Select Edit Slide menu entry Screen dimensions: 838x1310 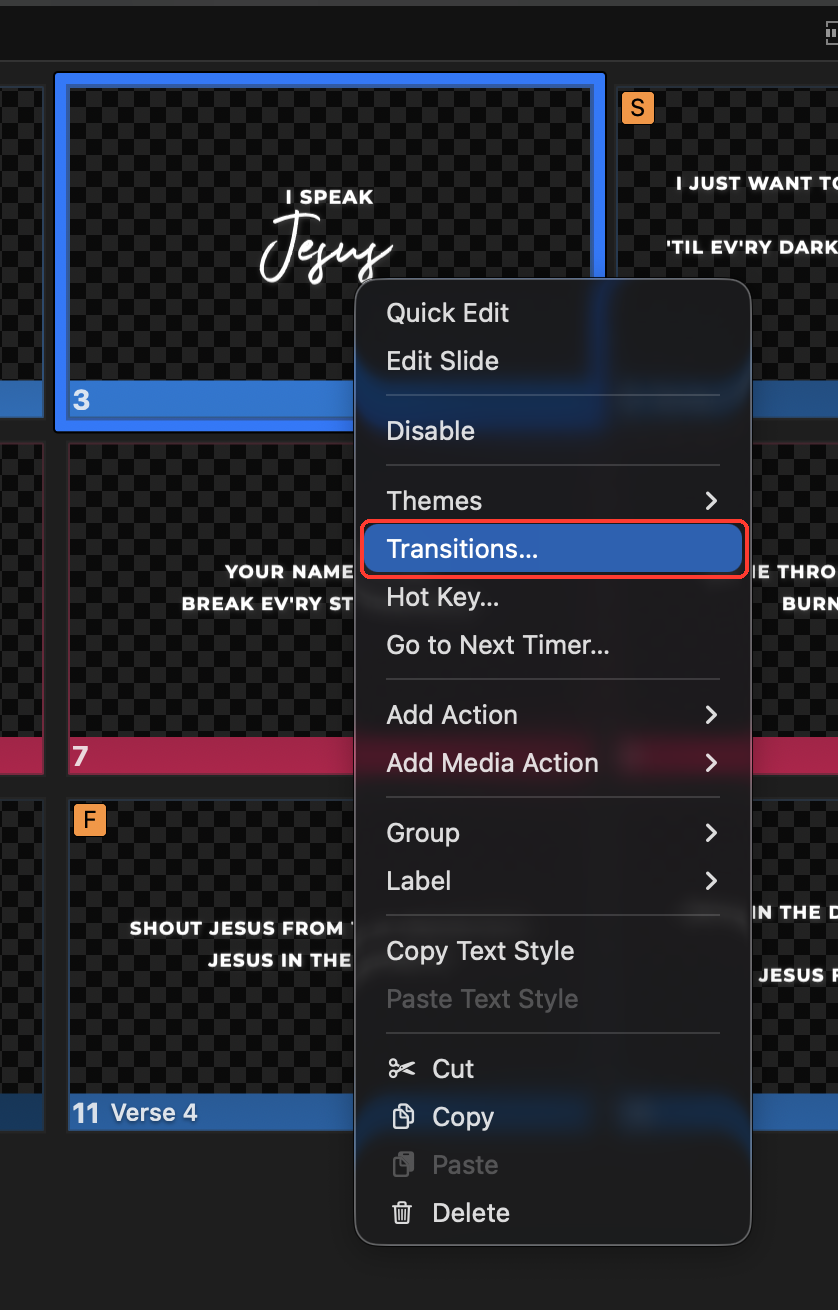553,361
